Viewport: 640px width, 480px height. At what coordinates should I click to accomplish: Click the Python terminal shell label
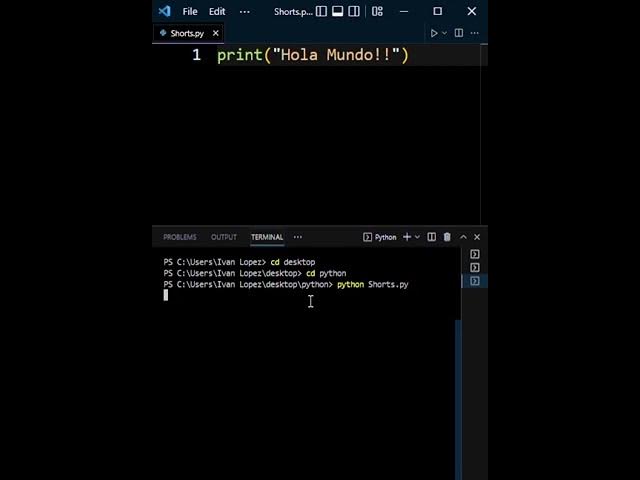tap(380, 237)
